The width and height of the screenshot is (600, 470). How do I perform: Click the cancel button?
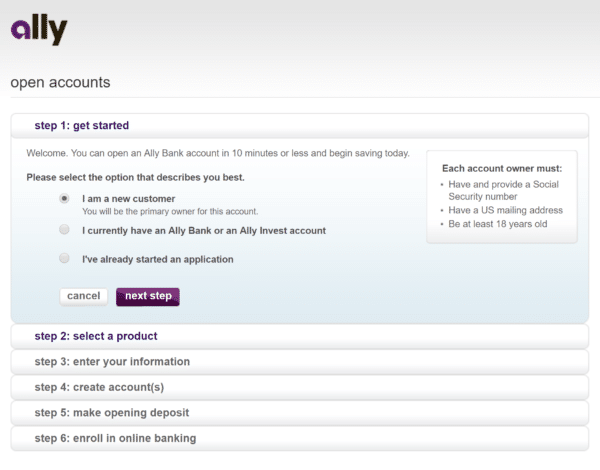pyautogui.click(x=83, y=296)
